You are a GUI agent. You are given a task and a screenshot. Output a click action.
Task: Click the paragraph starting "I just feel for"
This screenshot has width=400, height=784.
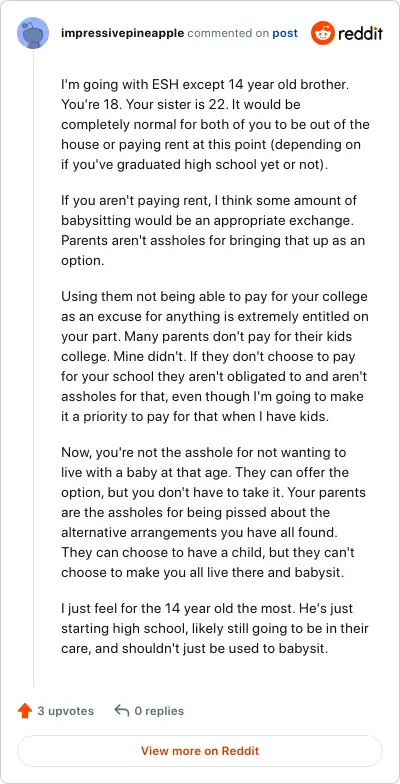pyautogui.click(x=214, y=629)
